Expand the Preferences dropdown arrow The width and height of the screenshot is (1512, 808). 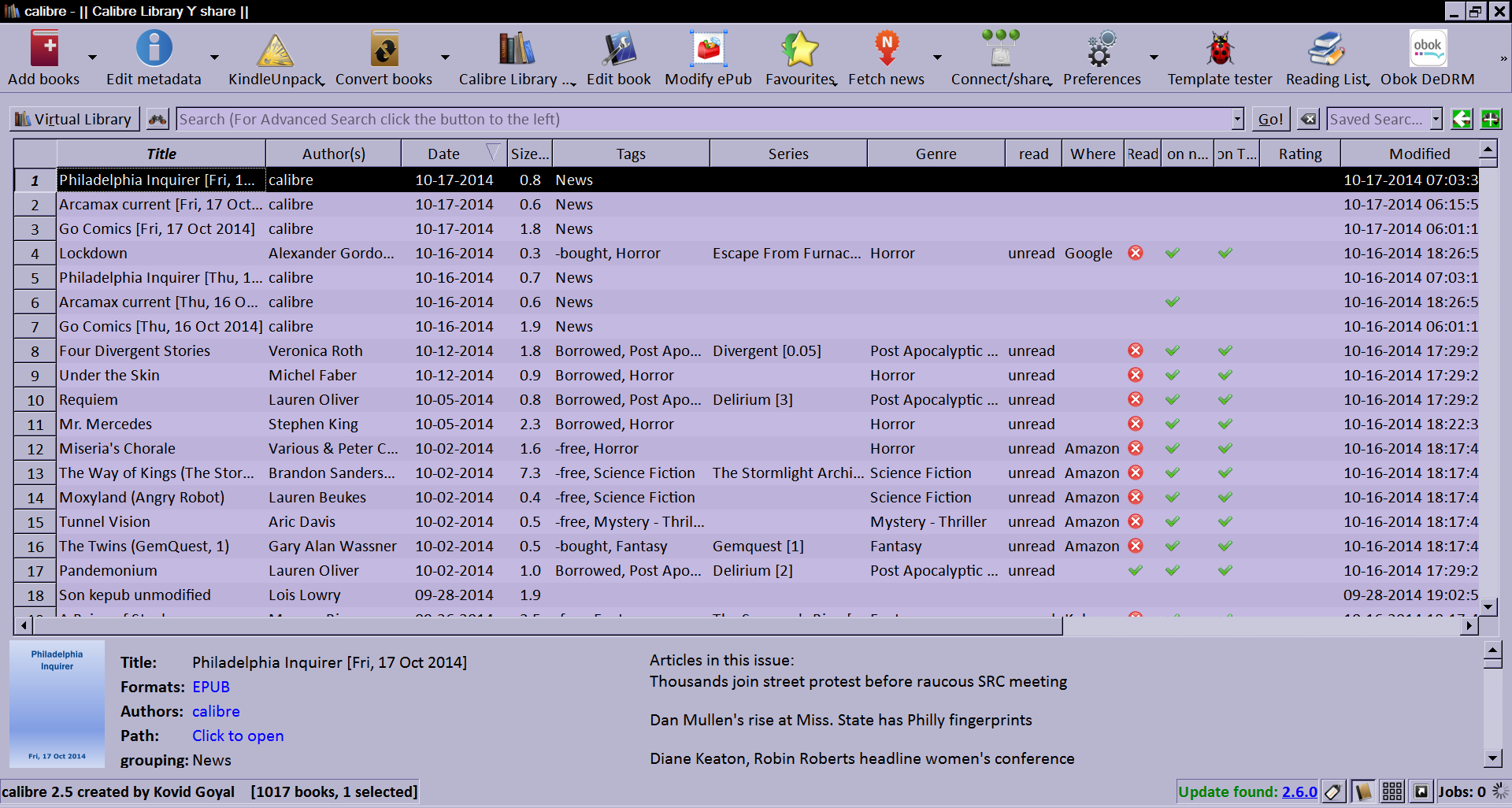(1154, 57)
